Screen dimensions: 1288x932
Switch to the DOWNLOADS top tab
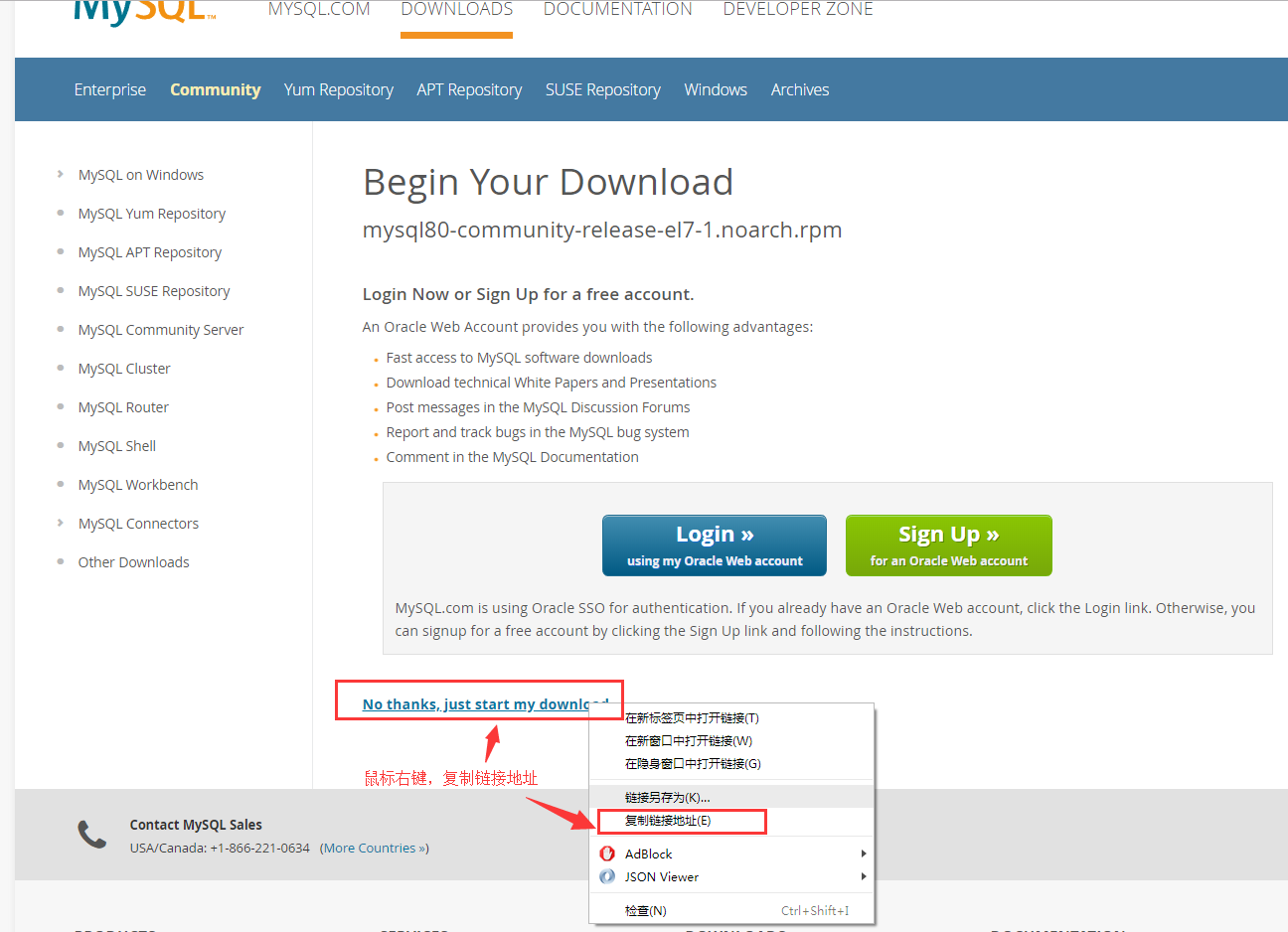click(x=457, y=10)
